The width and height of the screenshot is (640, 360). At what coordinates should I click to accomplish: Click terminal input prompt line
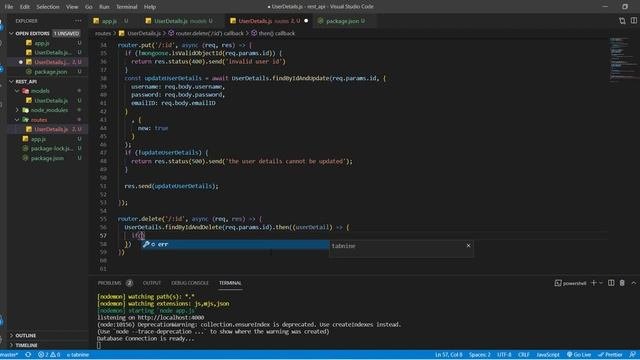[99, 345]
